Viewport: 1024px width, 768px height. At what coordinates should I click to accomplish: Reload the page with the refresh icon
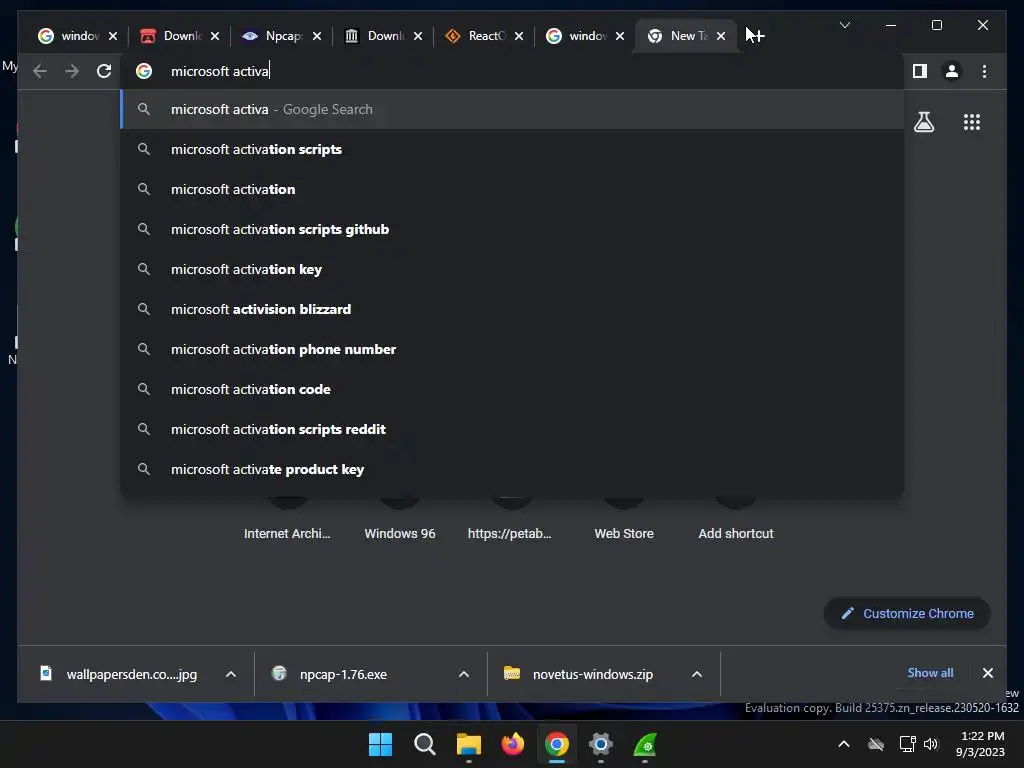click(104, 71)
